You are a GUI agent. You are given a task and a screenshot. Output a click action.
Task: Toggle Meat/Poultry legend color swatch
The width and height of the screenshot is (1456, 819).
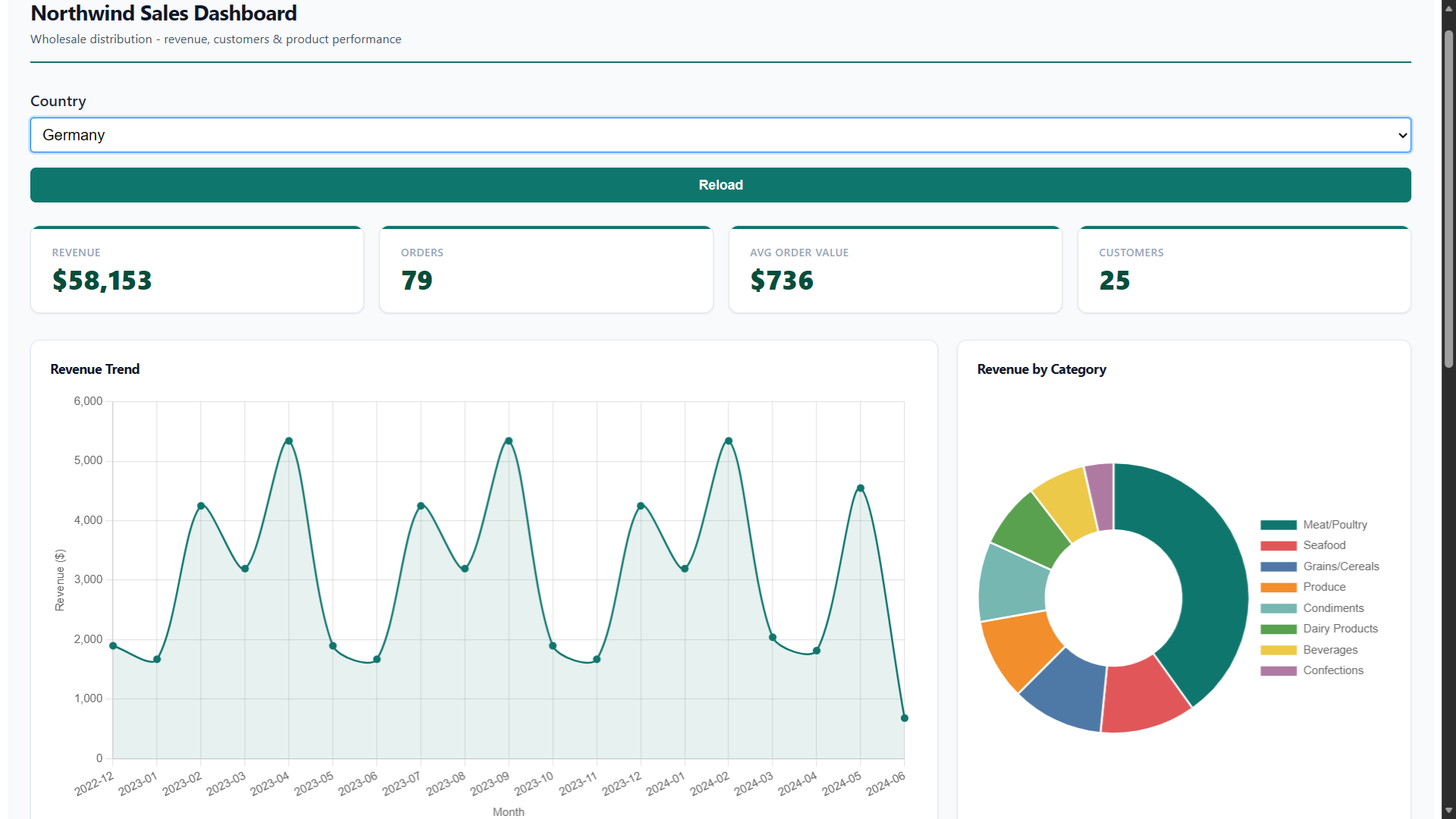click(x=1278, y=525)
